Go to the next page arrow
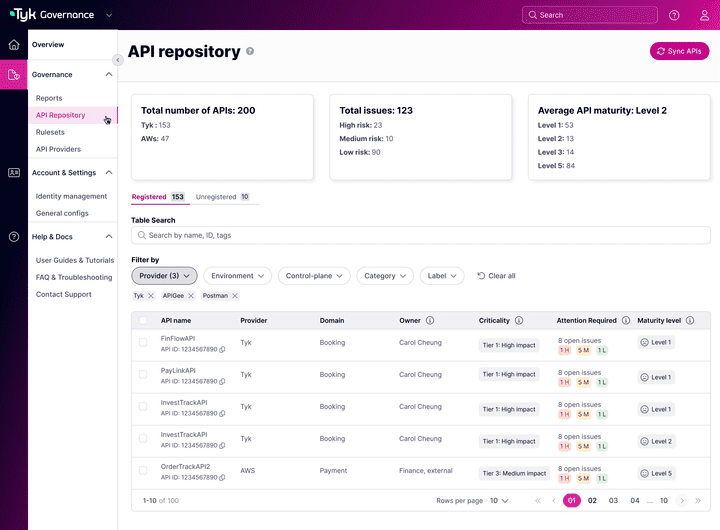Viewport: 720px width, 530px height. (x=682, y=501)
